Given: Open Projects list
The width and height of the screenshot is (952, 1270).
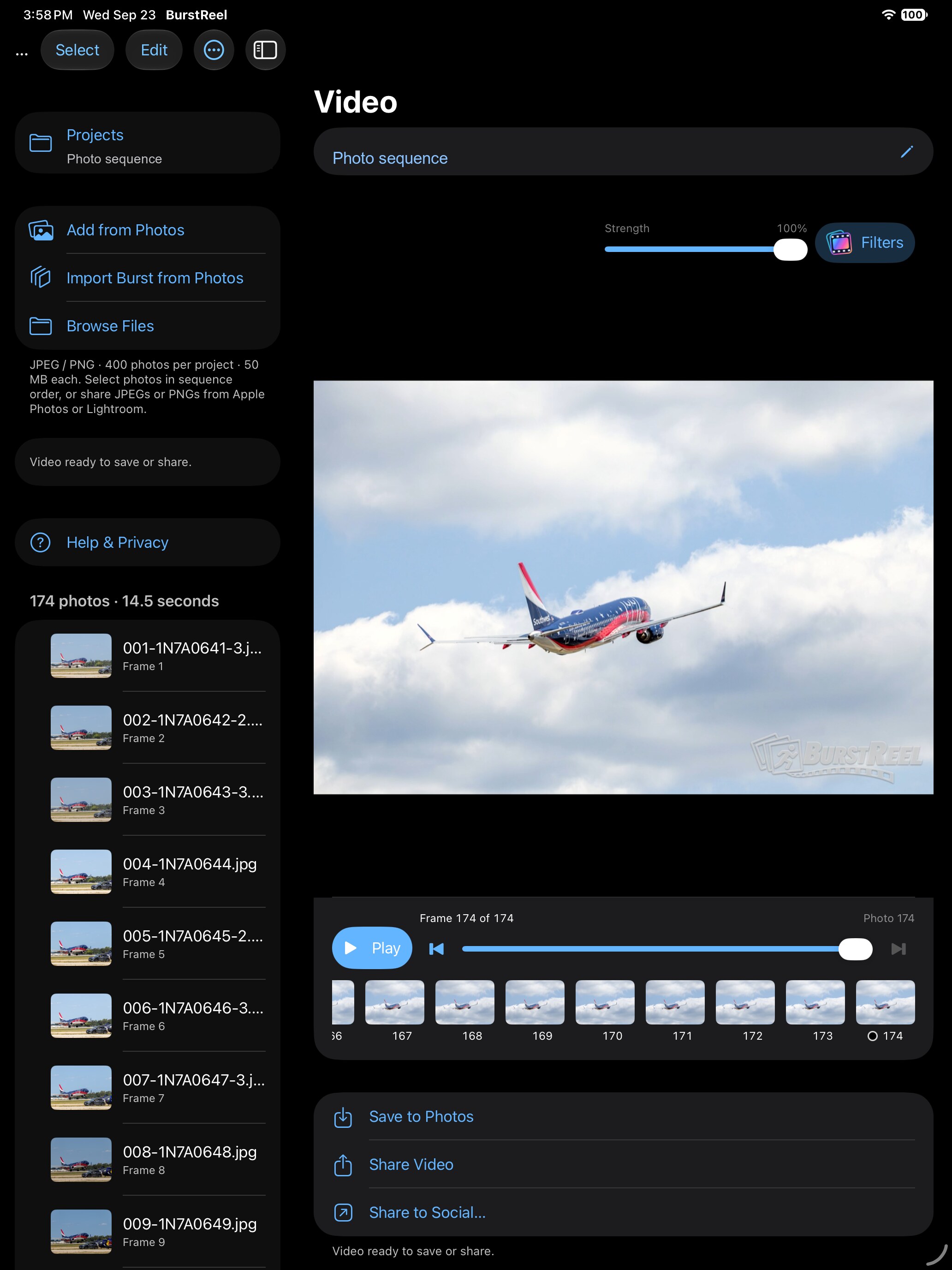Looking at the screenshot, I should (148, 143).
